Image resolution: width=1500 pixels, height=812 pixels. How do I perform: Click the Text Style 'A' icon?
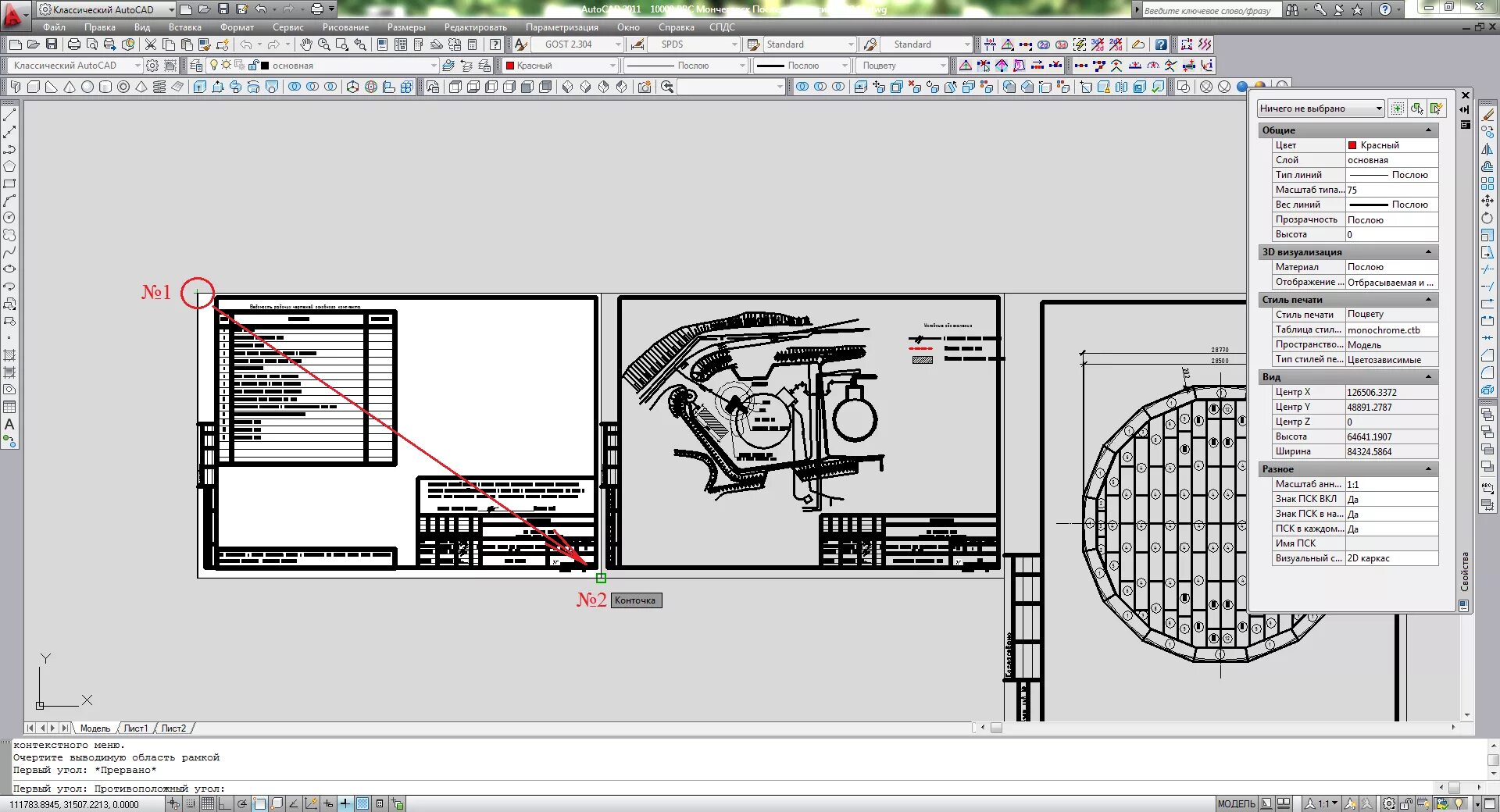(521, 45)
